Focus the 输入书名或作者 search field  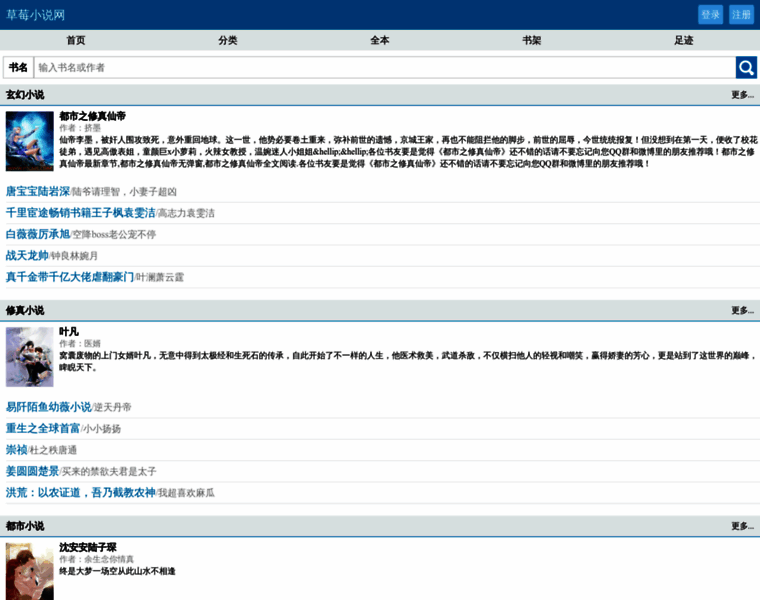click(384, 67)
